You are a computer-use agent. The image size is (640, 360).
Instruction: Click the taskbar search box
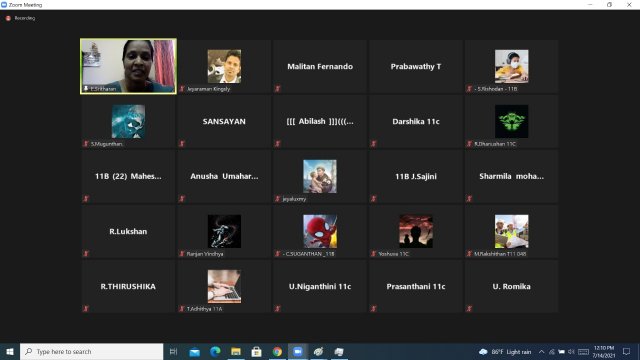pos(91,351)
